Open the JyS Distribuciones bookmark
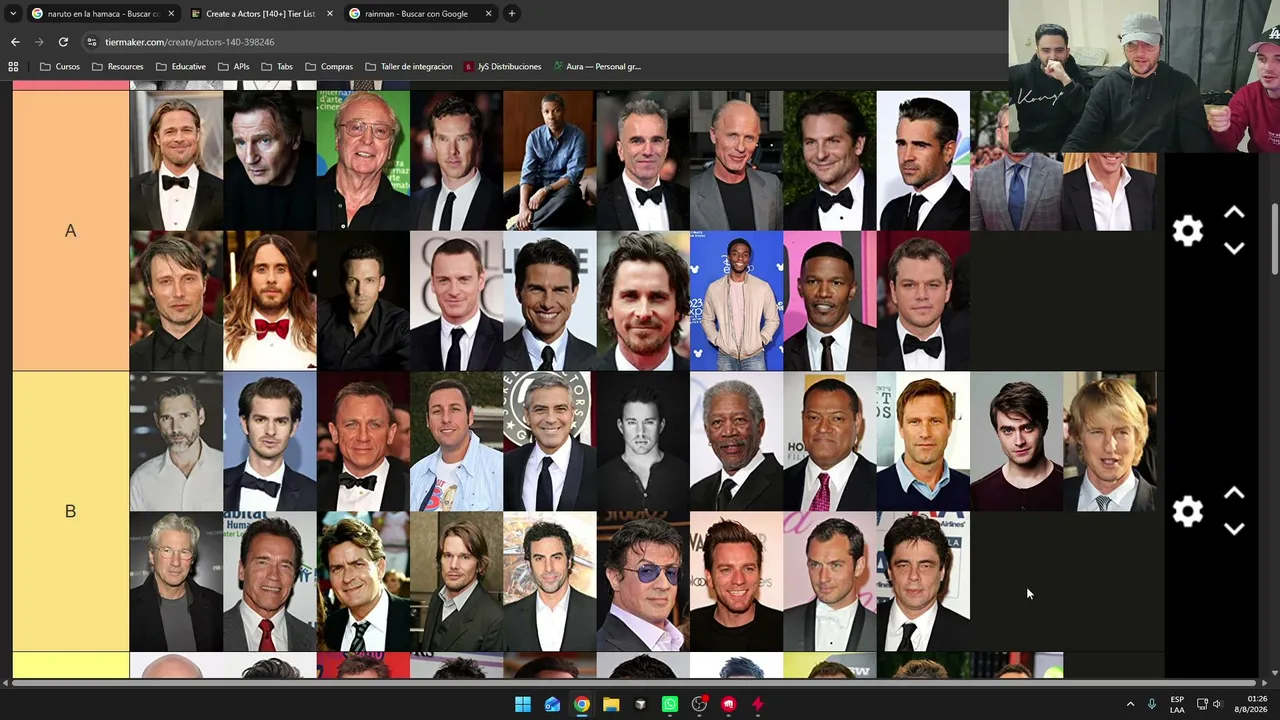 (502, 67)
